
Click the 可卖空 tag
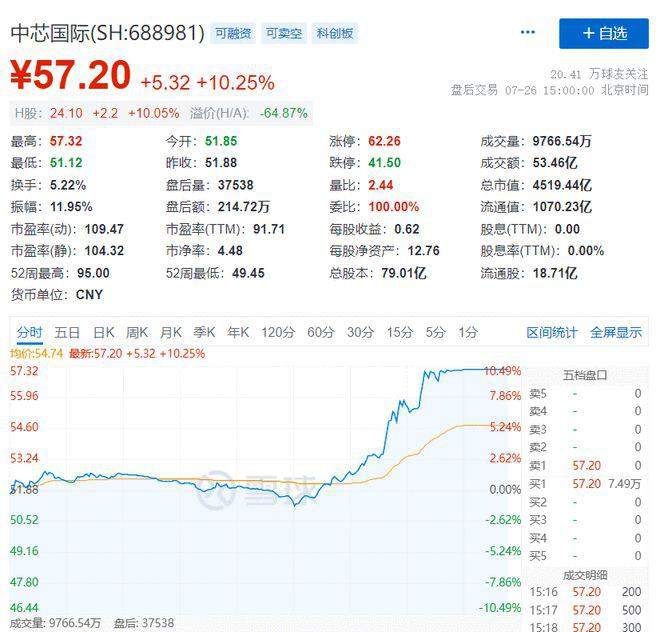284,33
